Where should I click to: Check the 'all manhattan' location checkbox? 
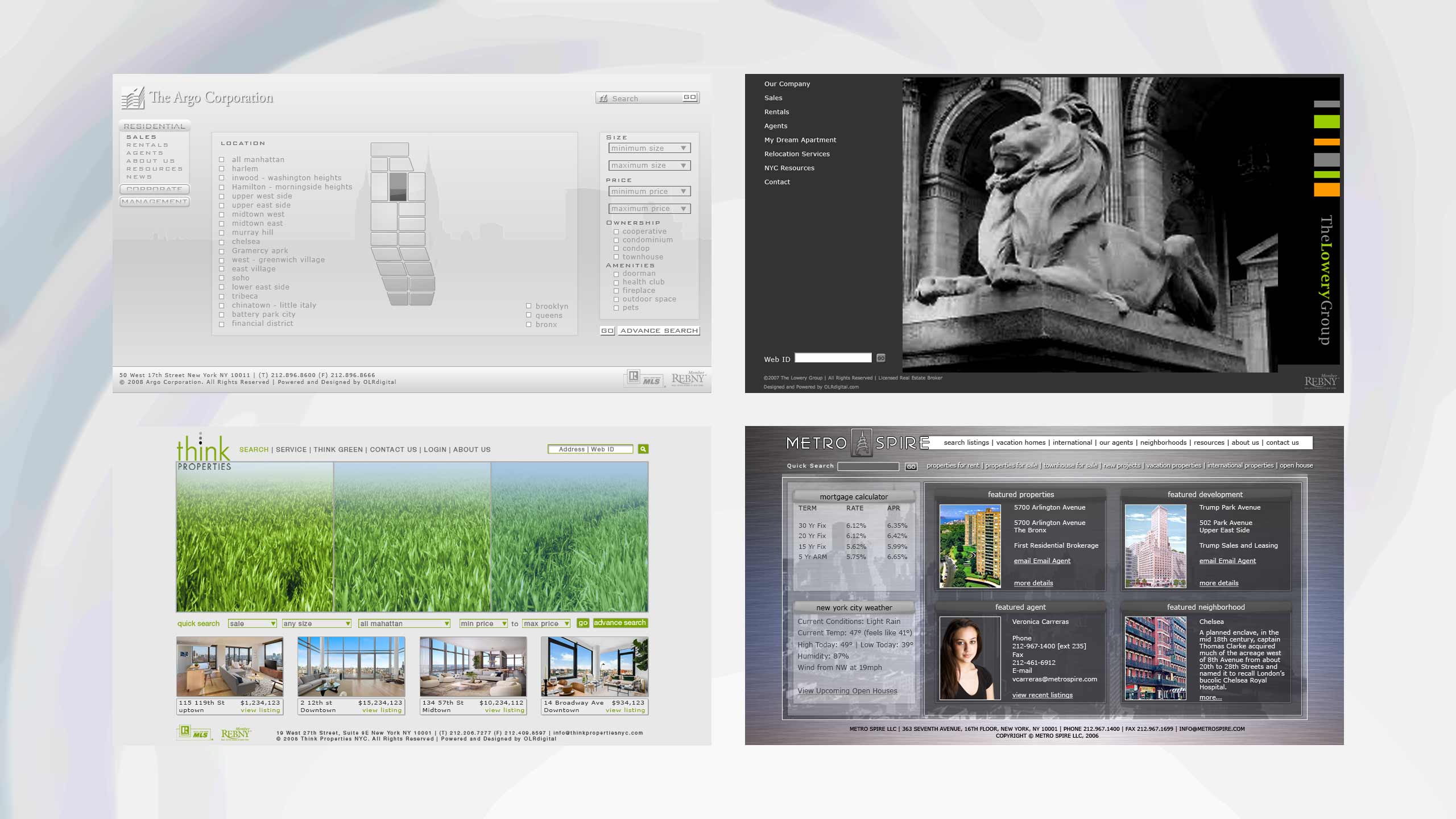[222, 160]
